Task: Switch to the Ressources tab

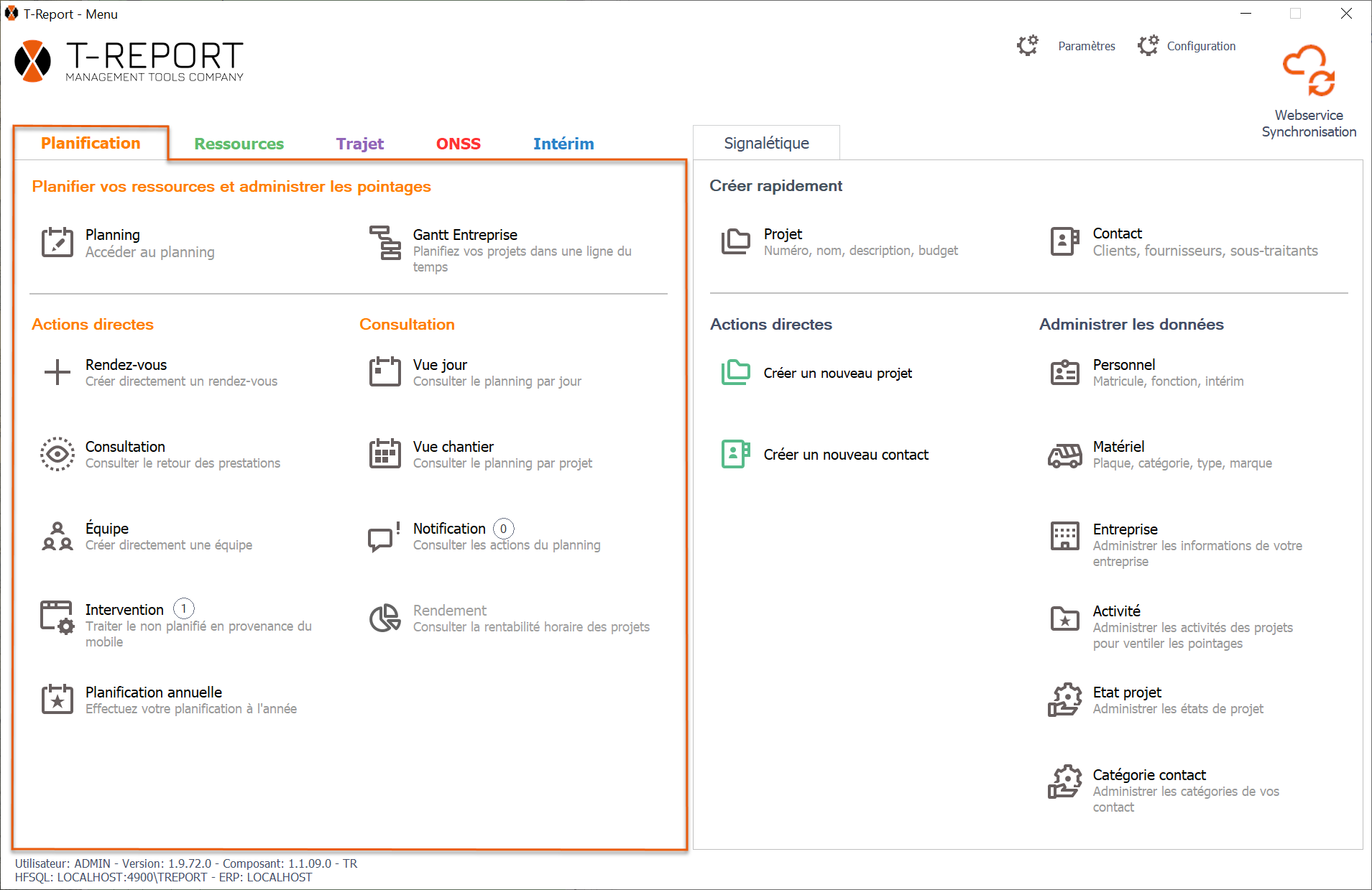Action: [239, 144]
